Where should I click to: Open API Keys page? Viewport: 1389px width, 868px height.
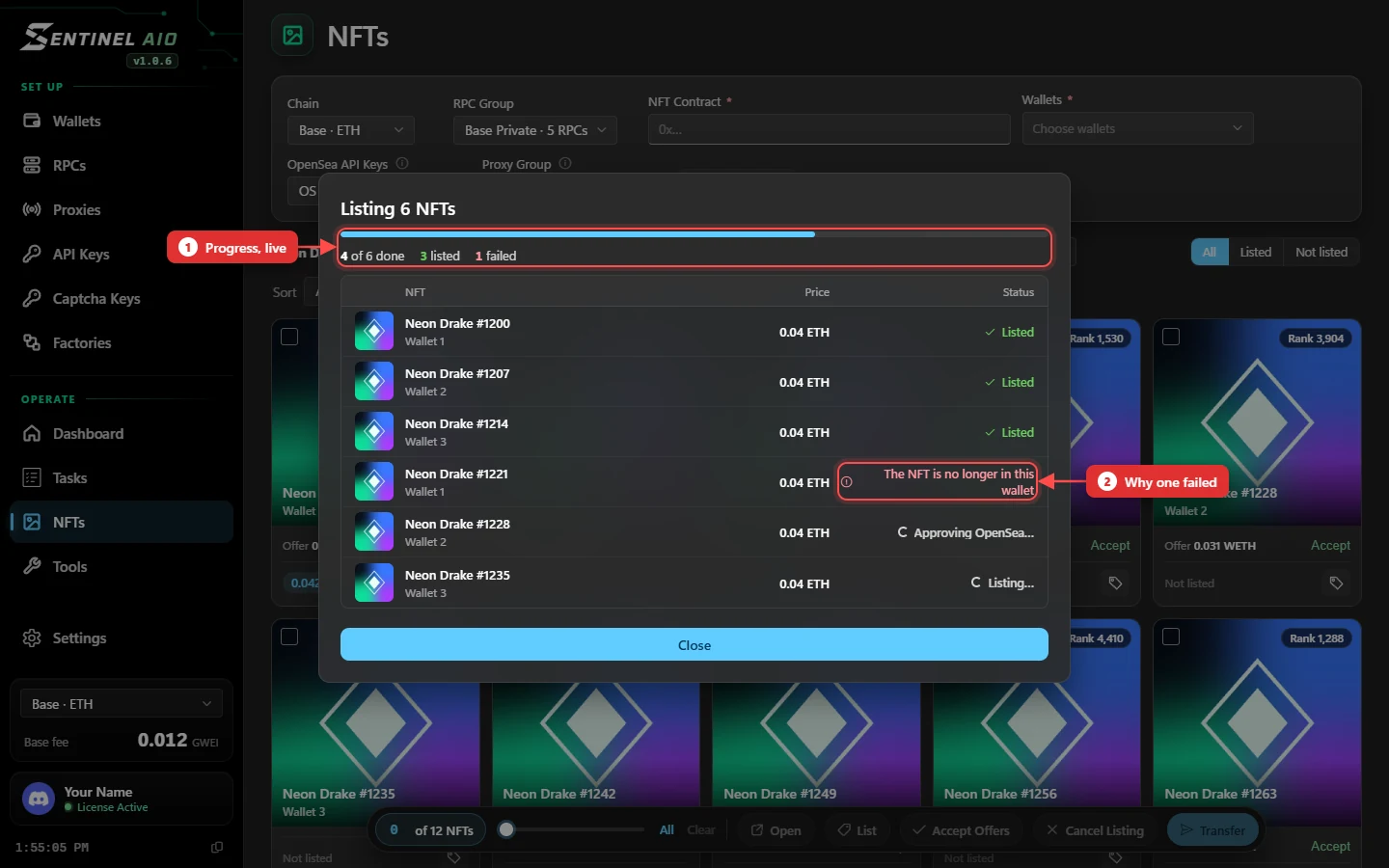point(122,255)
